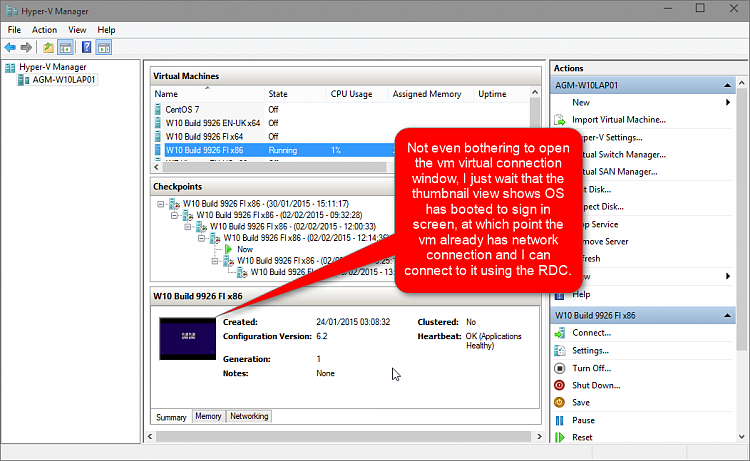Select AGM-W10LAP01 server in the tree

point(64,80)
